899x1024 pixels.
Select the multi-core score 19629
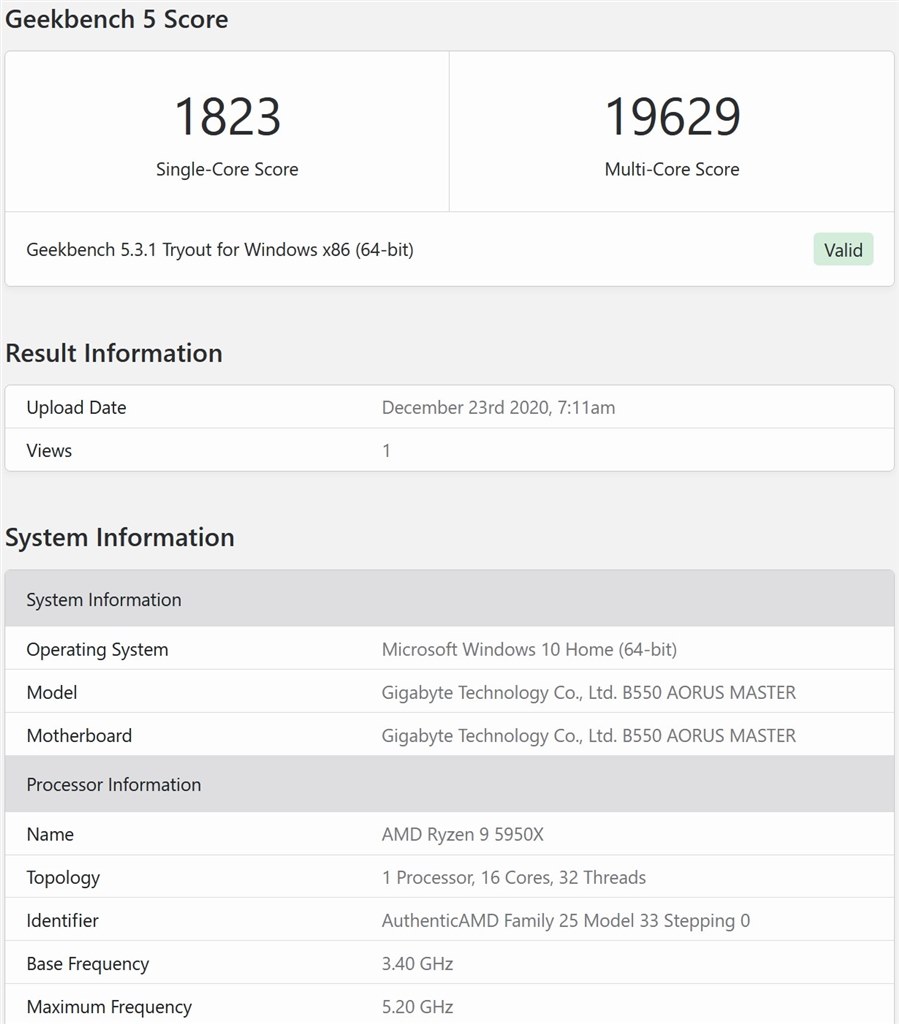point(672,117)
